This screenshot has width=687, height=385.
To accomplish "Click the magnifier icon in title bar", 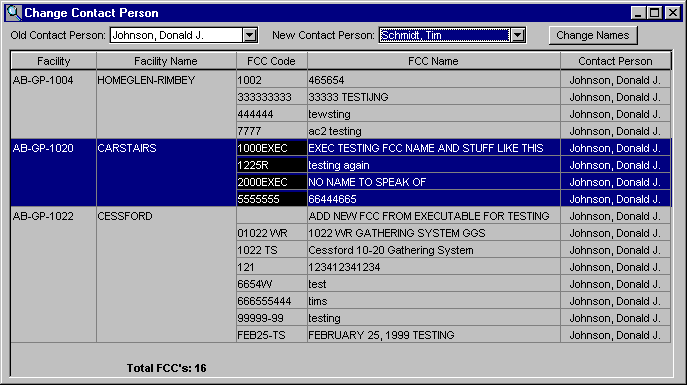I will tap(14, 13).
